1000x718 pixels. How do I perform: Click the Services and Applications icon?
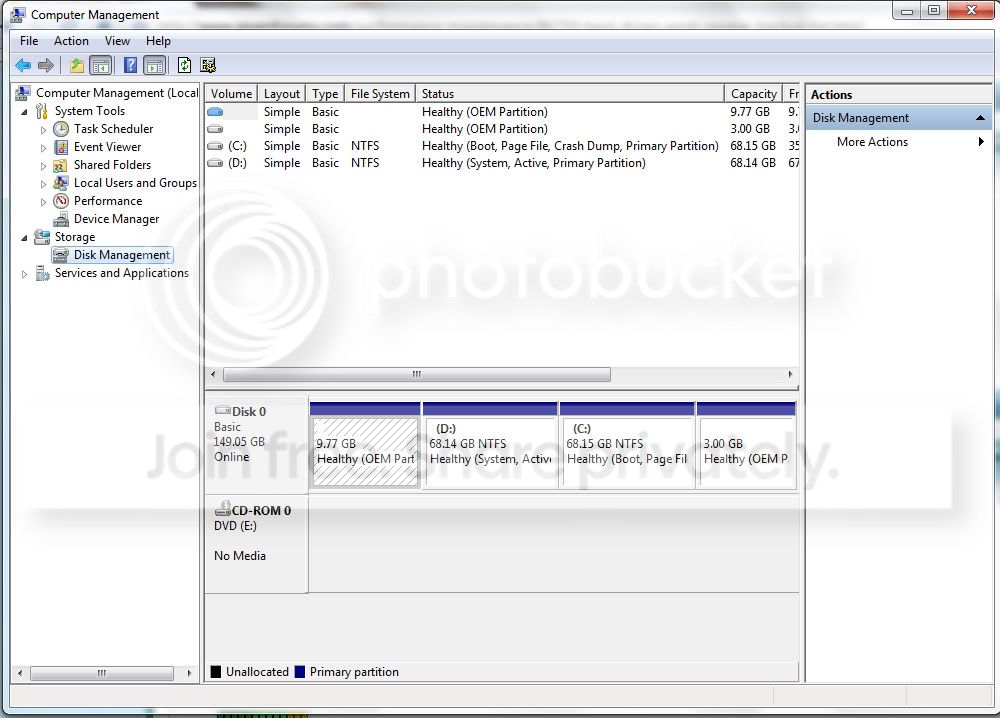[x=42, y=274]
